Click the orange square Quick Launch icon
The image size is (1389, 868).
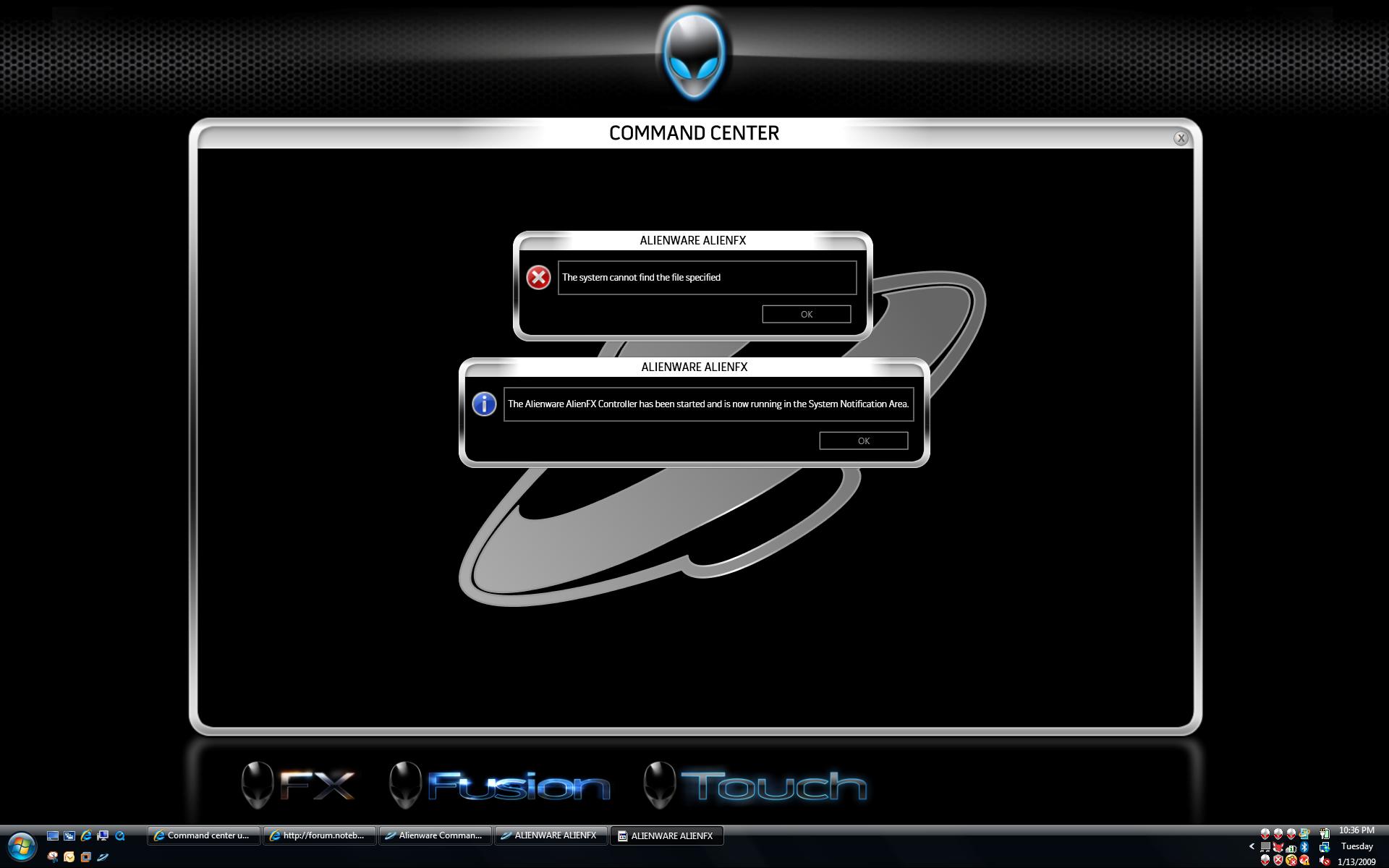pos(86,857)
